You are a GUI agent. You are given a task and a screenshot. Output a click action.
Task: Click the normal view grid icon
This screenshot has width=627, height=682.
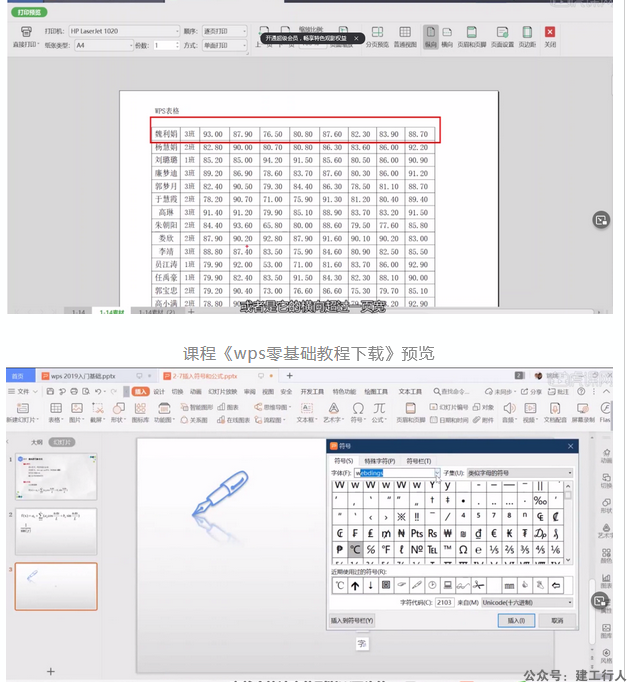(405, 32)
